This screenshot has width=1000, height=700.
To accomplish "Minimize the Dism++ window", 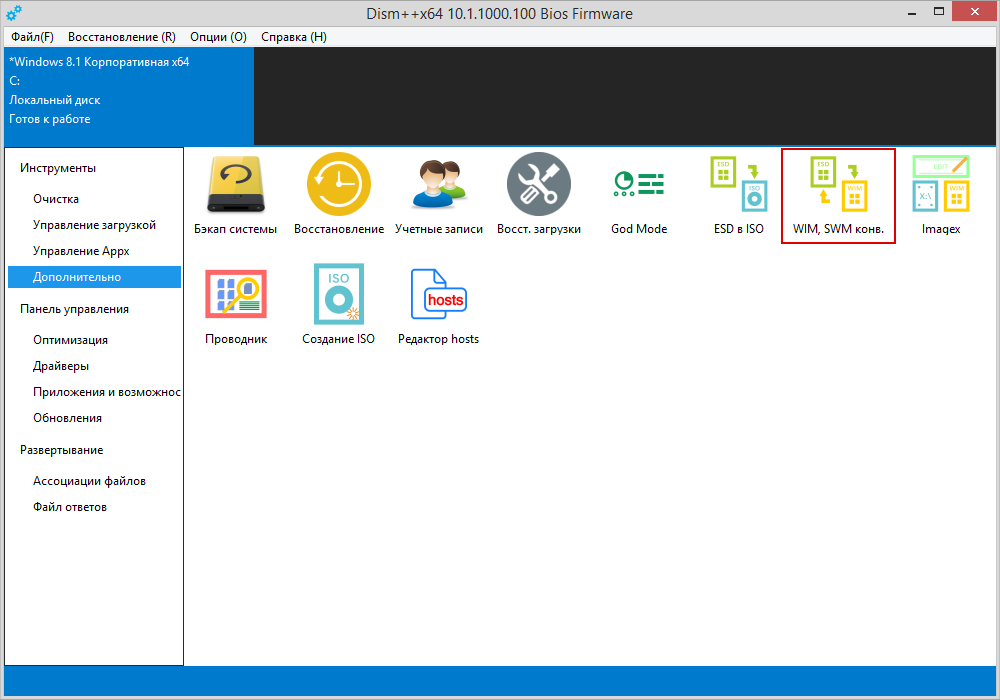I will click(x=913, y=12).
